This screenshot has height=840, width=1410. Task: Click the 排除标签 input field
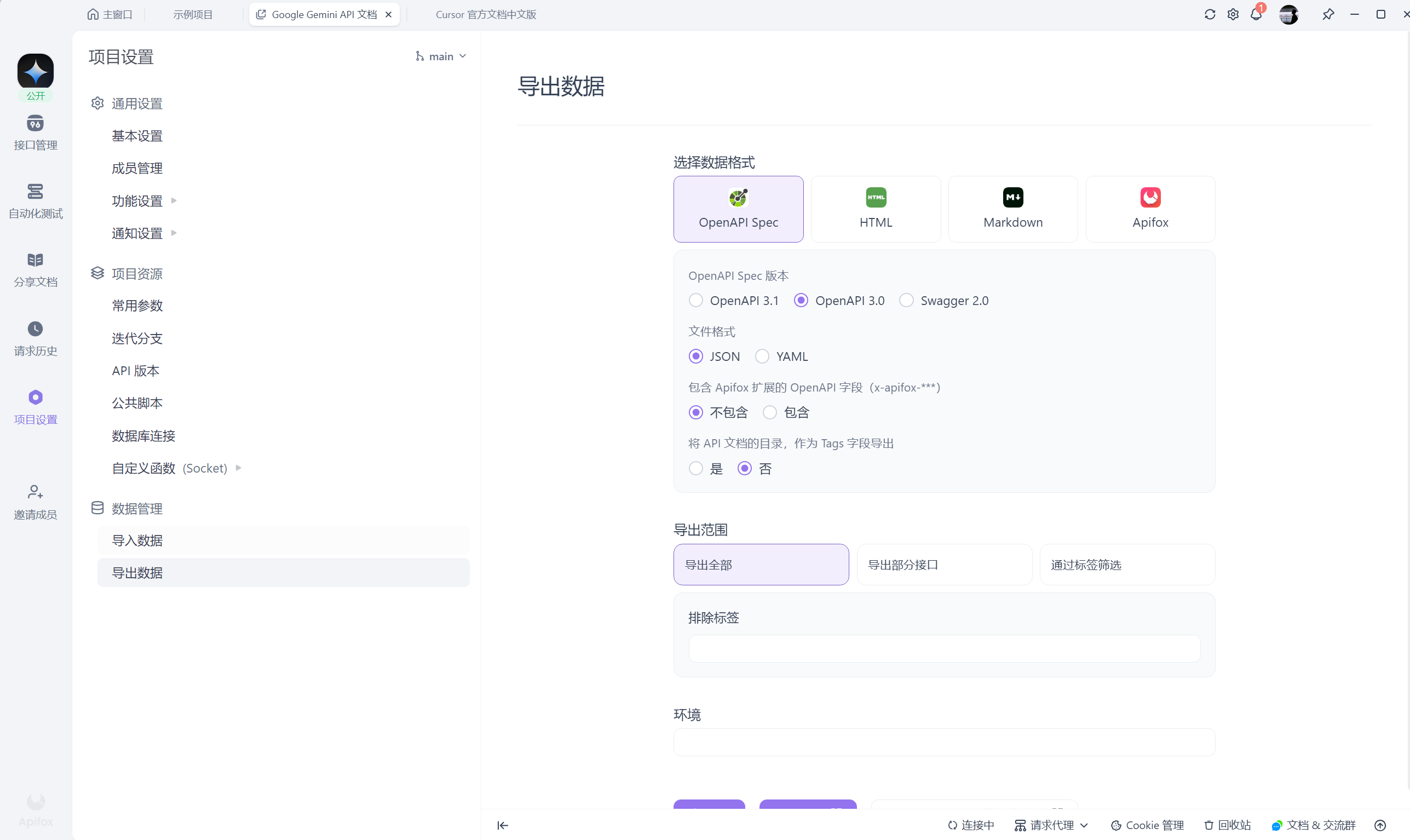[943, 648]
